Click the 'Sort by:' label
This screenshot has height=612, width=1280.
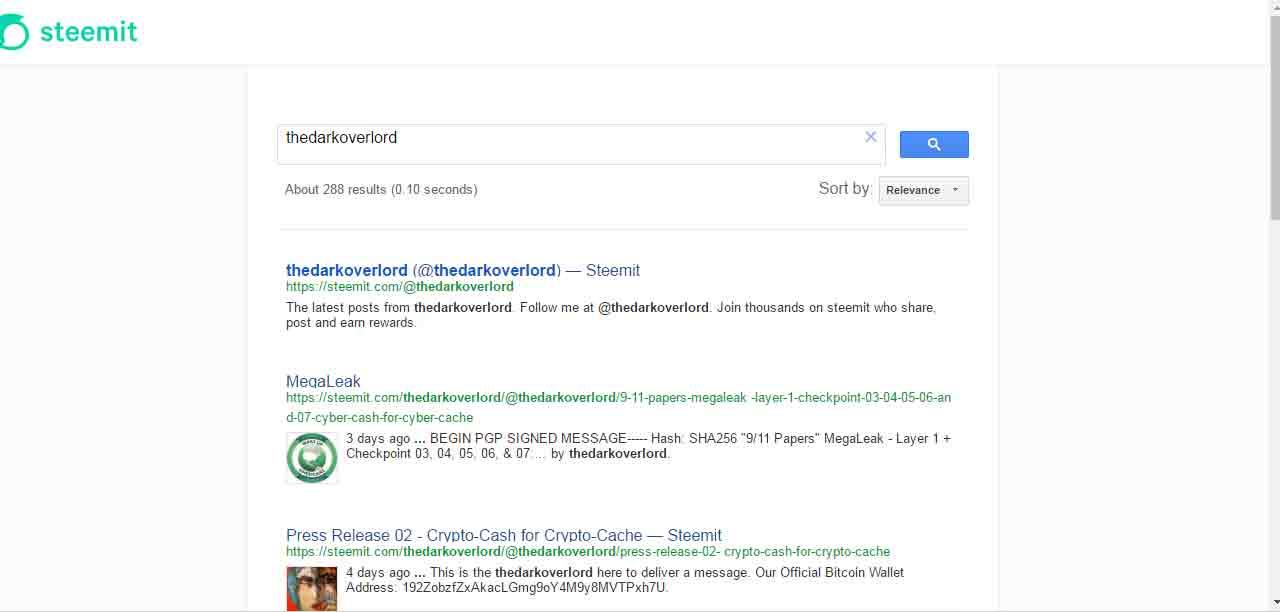[x=845, y=188]
